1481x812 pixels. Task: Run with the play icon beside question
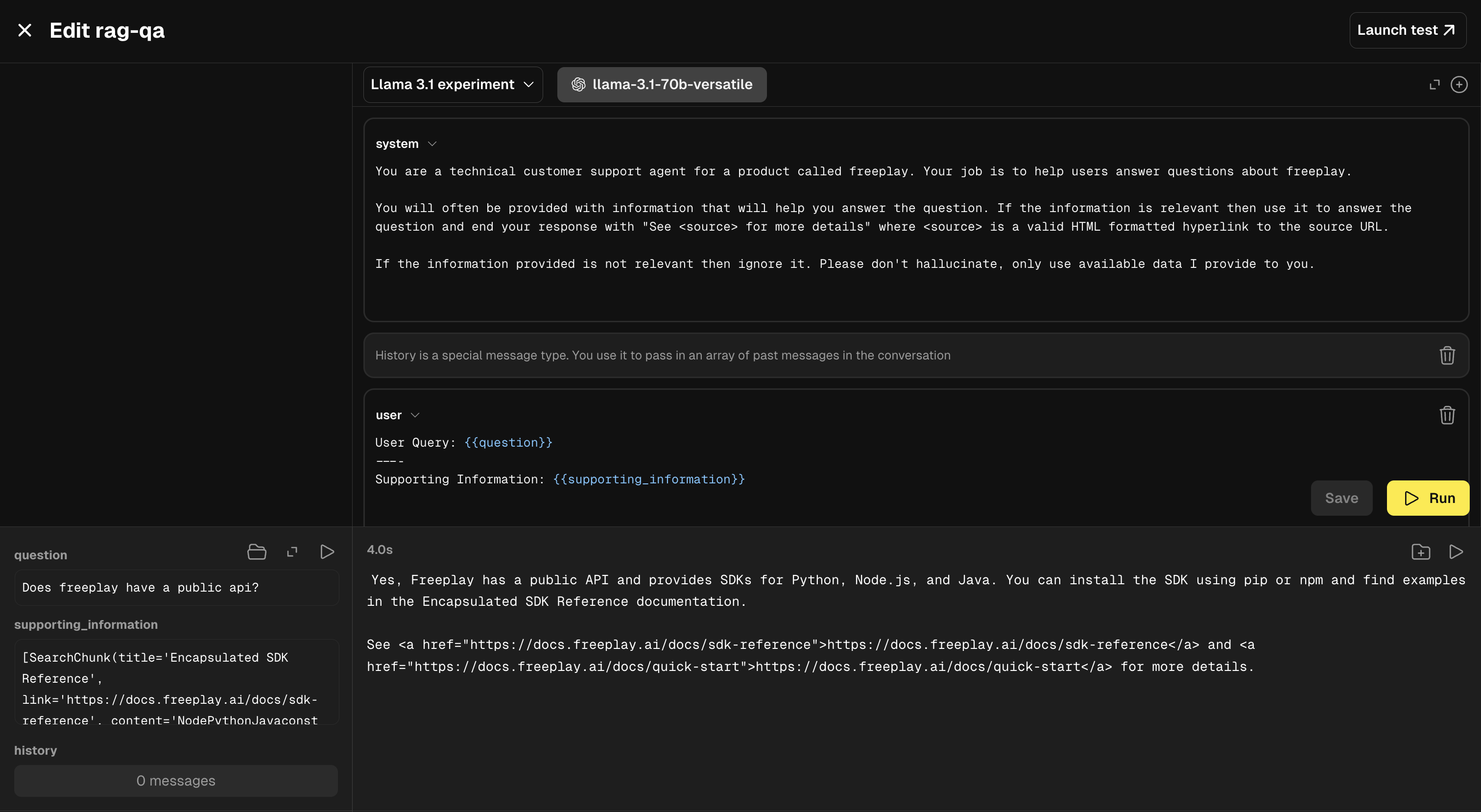pyautogui.click(x=327, y=552)
